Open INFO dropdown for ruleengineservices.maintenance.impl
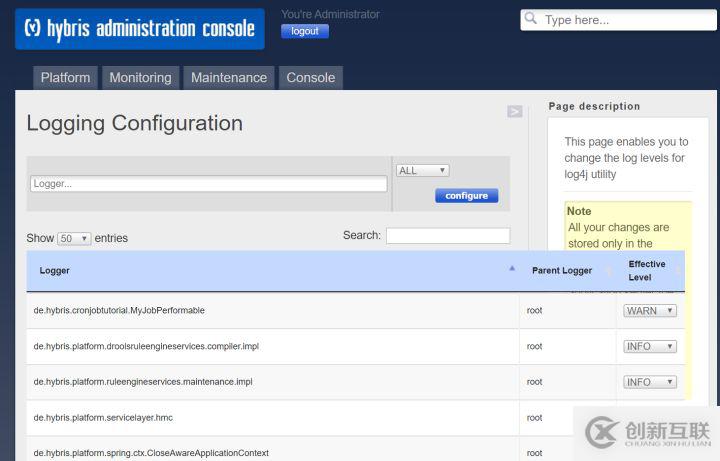 coord(650,382)
